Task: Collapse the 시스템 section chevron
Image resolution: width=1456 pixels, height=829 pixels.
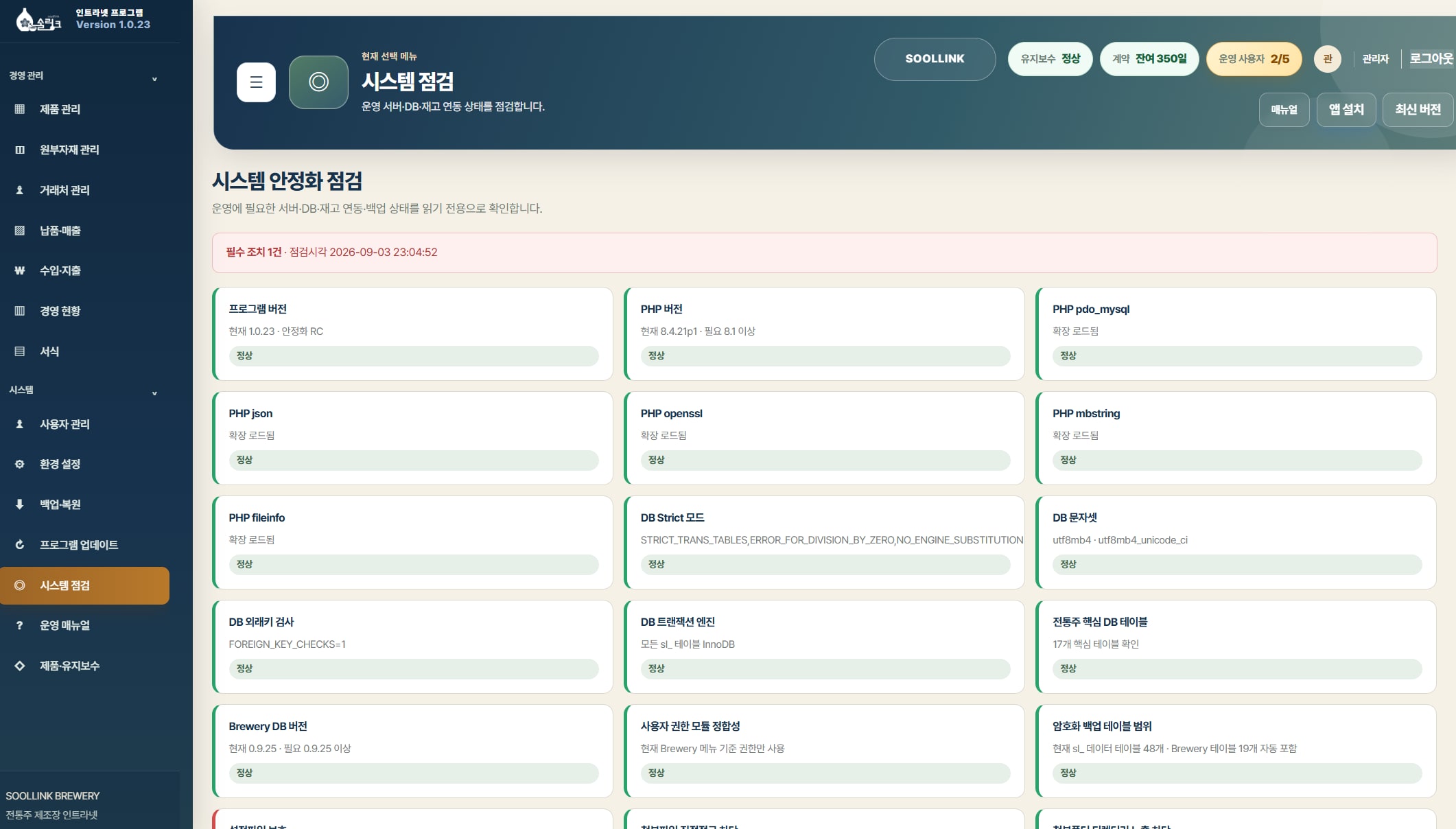Action: coord(154,393)
